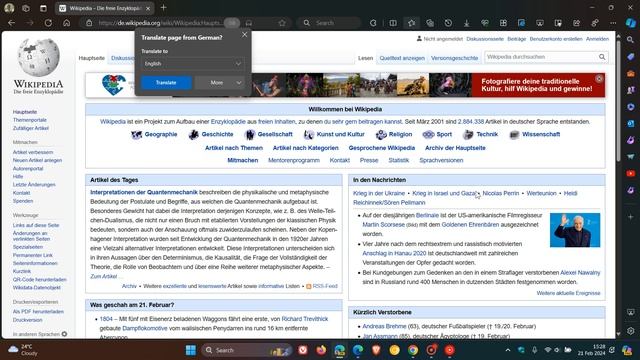This screenshot has width=640, height=360.
Task: Open the Krieg in der Ukraine link
Action: pyautogui.click(x=379, y=193)
